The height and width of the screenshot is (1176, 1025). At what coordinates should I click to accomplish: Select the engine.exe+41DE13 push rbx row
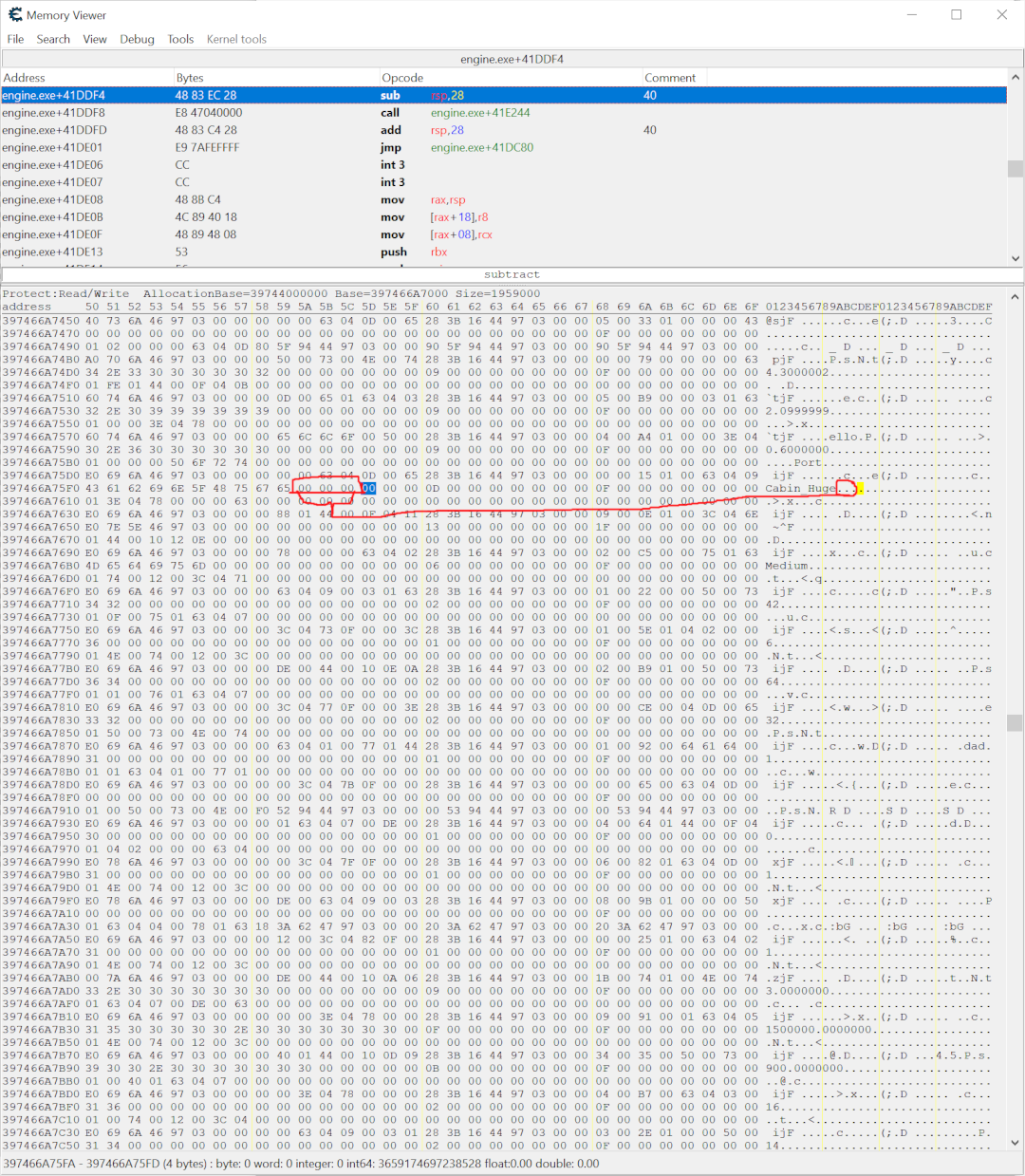[503, 252]
